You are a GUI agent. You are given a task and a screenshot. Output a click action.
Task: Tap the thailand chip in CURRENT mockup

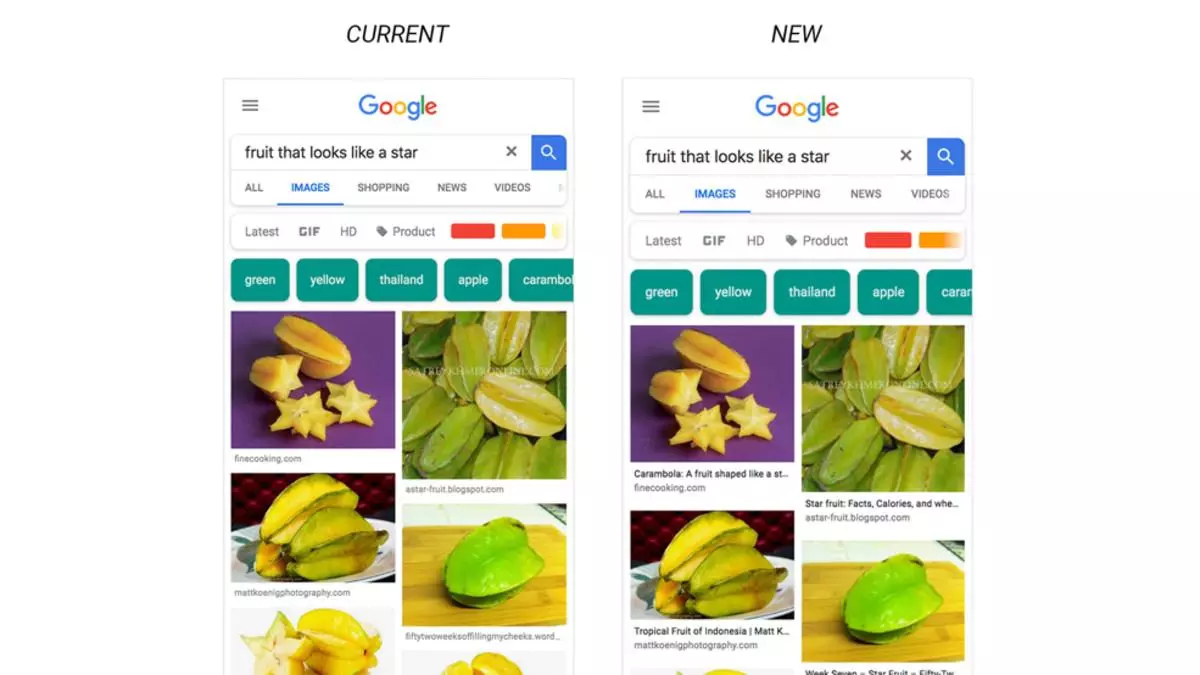[401, 280]
